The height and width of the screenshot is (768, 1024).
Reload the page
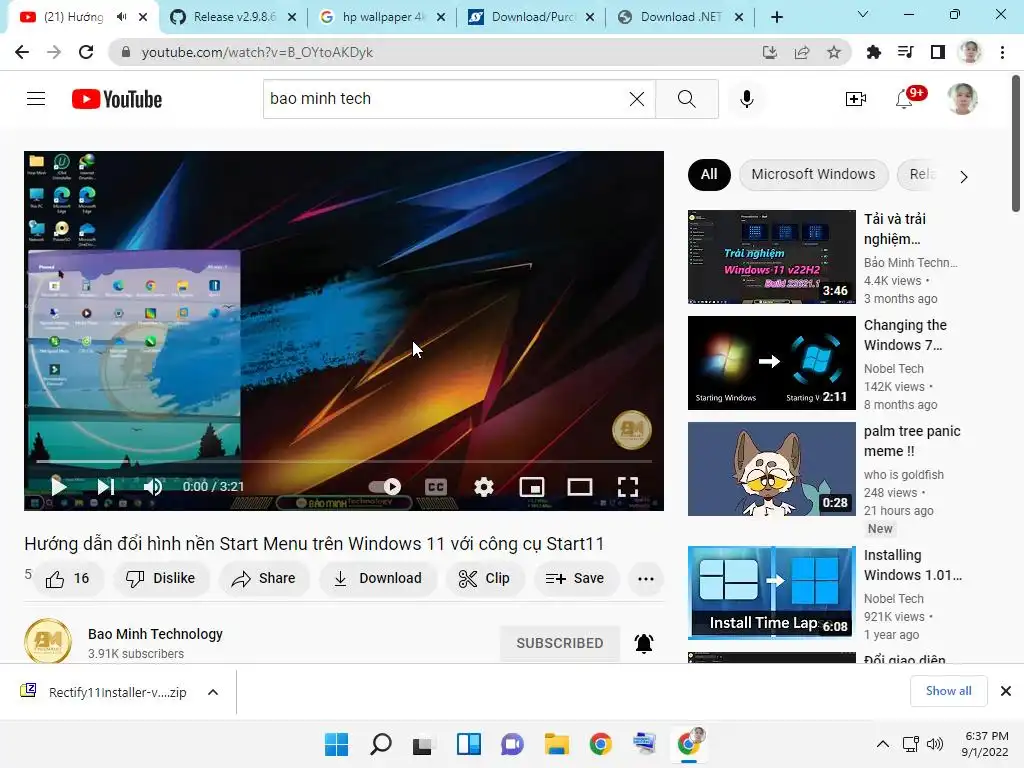(x=86, y=52)
